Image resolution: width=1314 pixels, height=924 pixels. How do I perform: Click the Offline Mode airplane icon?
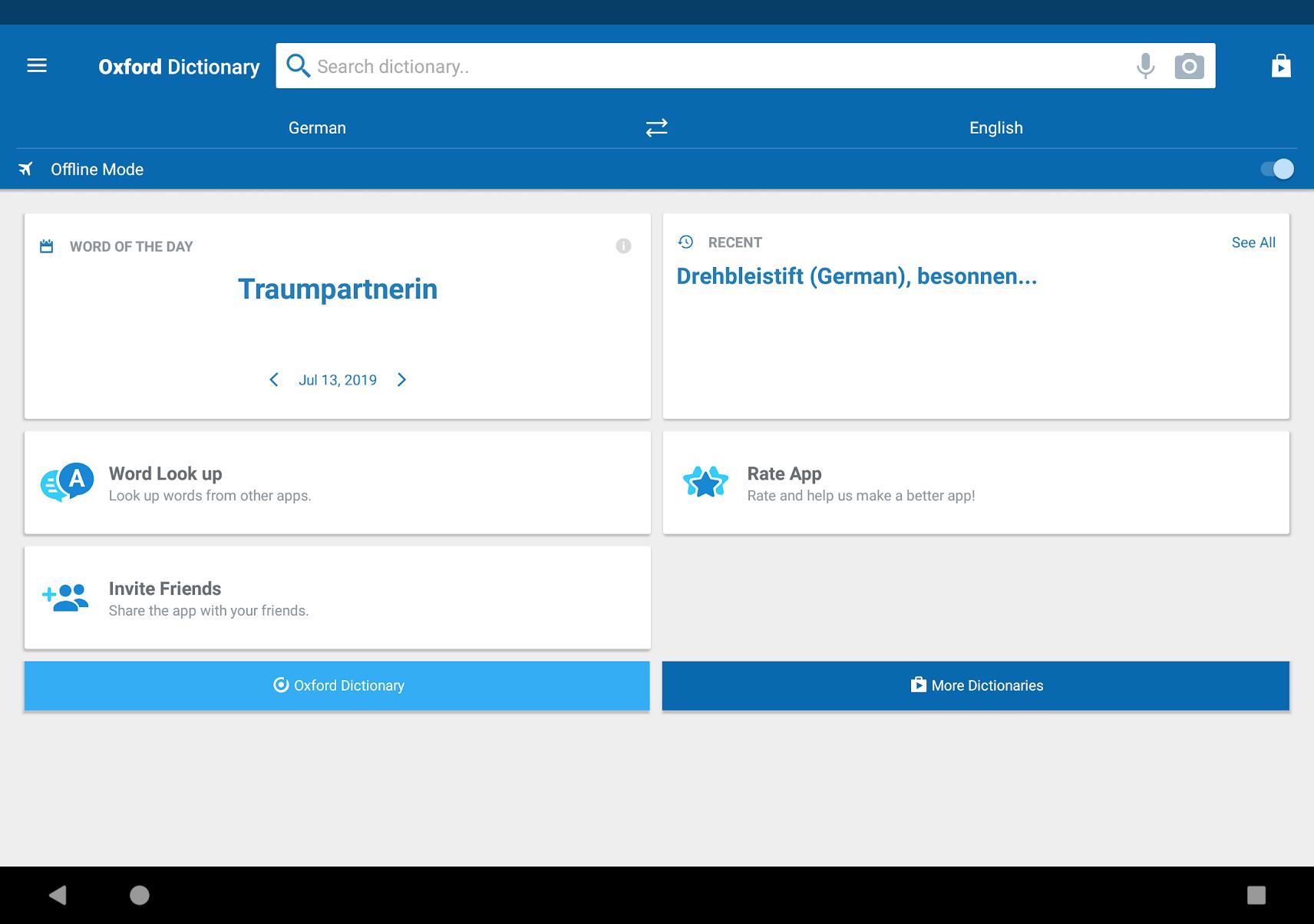pos(26,169)
